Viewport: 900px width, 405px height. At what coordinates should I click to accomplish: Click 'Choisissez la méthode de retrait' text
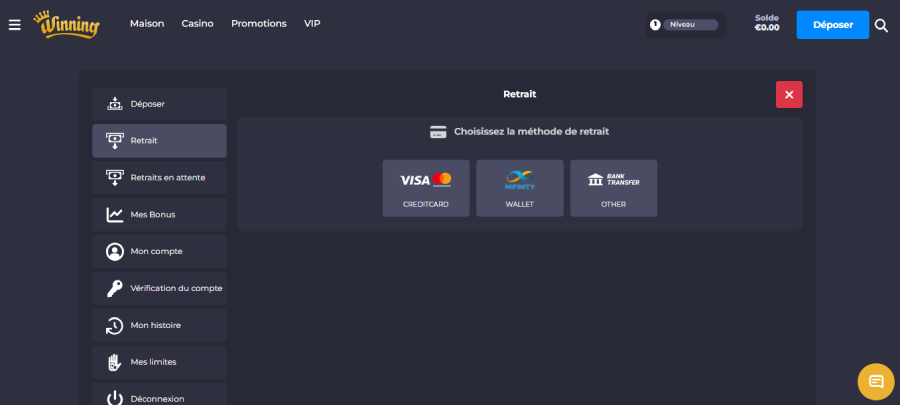pyautogui.click(x=532, y=131)
